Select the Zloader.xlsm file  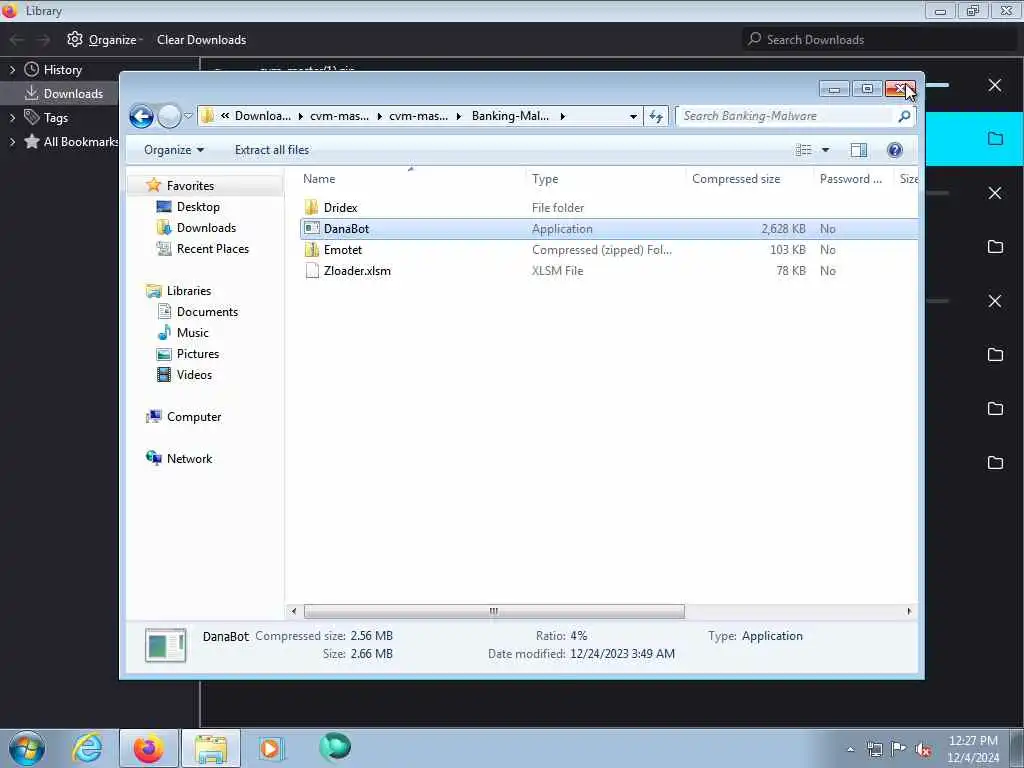(357, 270)
